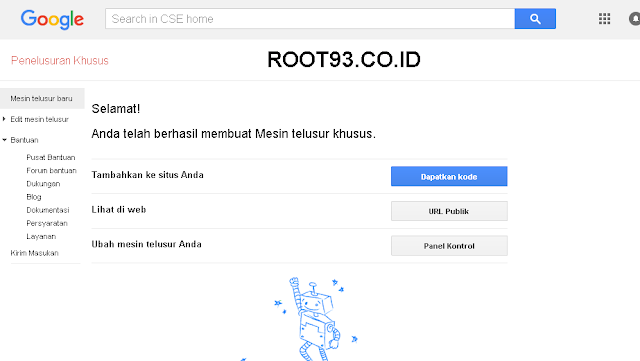640x361 pixels.
Task: Open Pusat Bantuan link
Action: pyautogui.click(x=51, y=157)
